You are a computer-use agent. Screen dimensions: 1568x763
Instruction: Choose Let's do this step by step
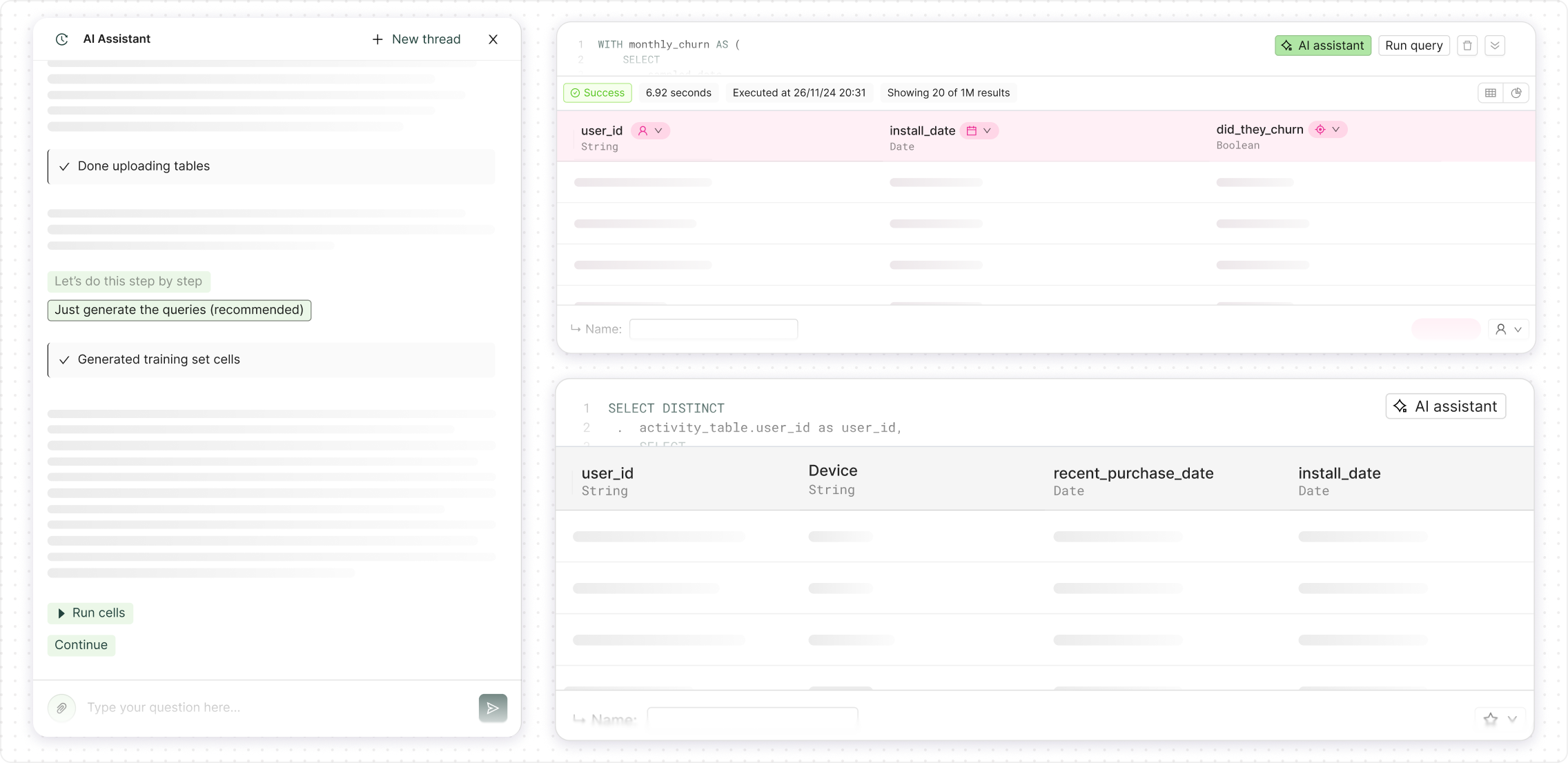(x=128, y=281)
